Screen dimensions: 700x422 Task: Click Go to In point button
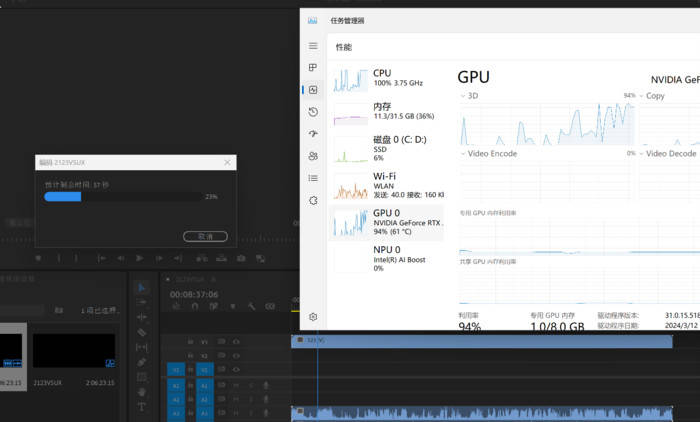(101, 258)
